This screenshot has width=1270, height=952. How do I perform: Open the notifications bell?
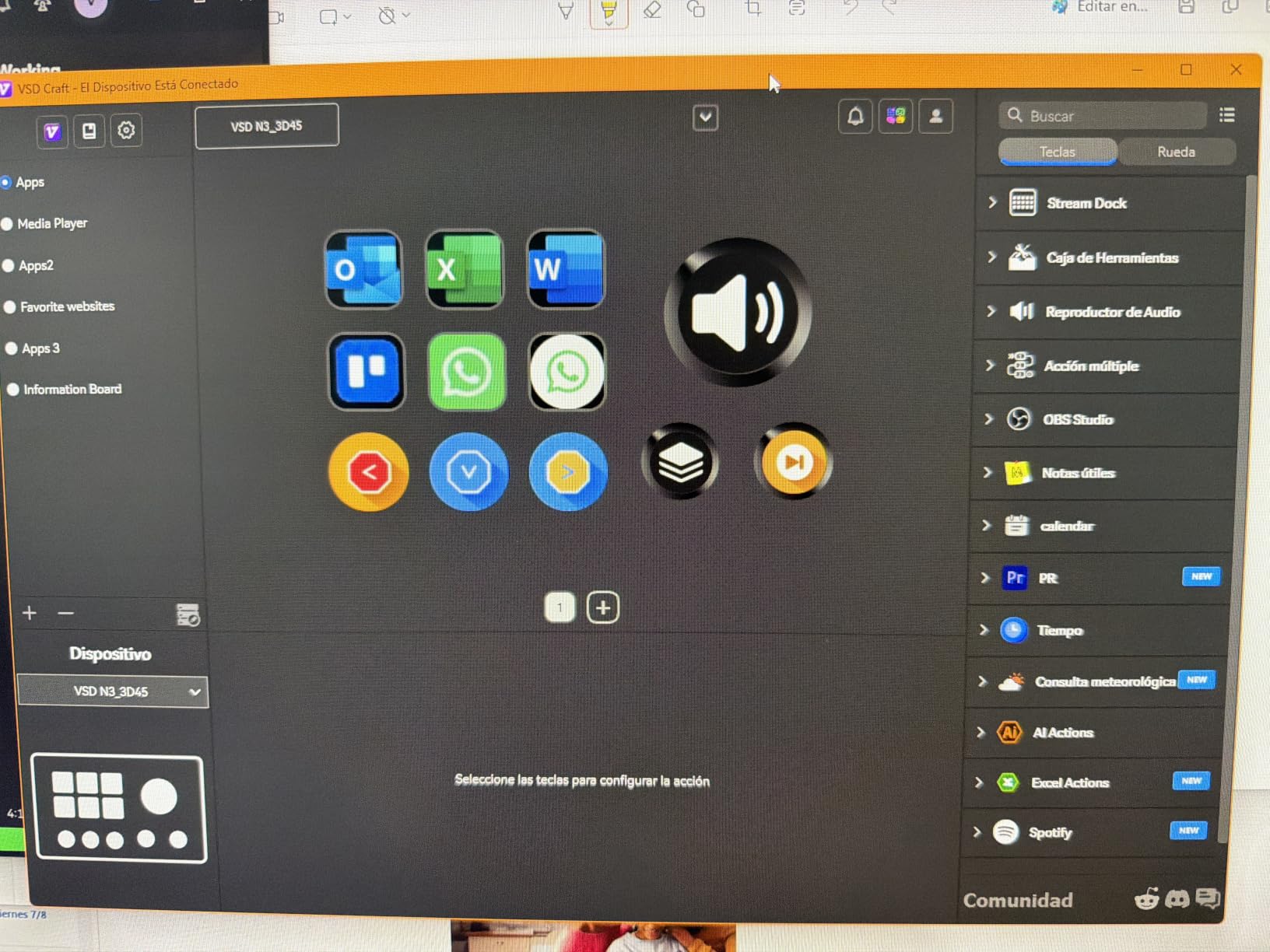[x=855, y=117]
